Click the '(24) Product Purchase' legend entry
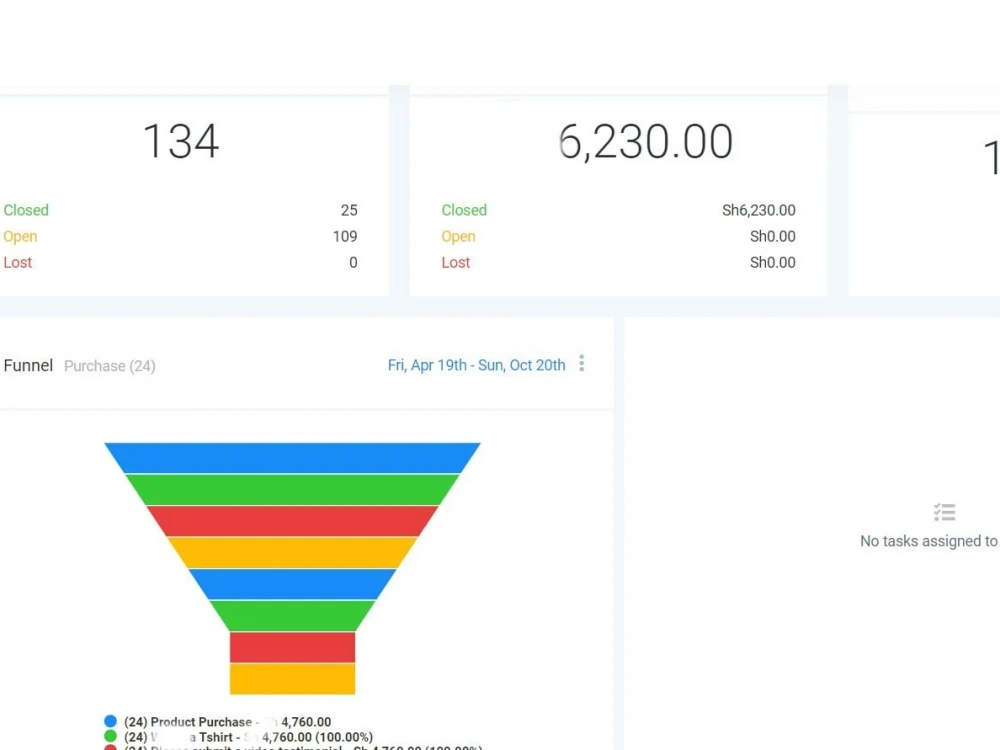The image size is (1000, 750). pos(228,722)
